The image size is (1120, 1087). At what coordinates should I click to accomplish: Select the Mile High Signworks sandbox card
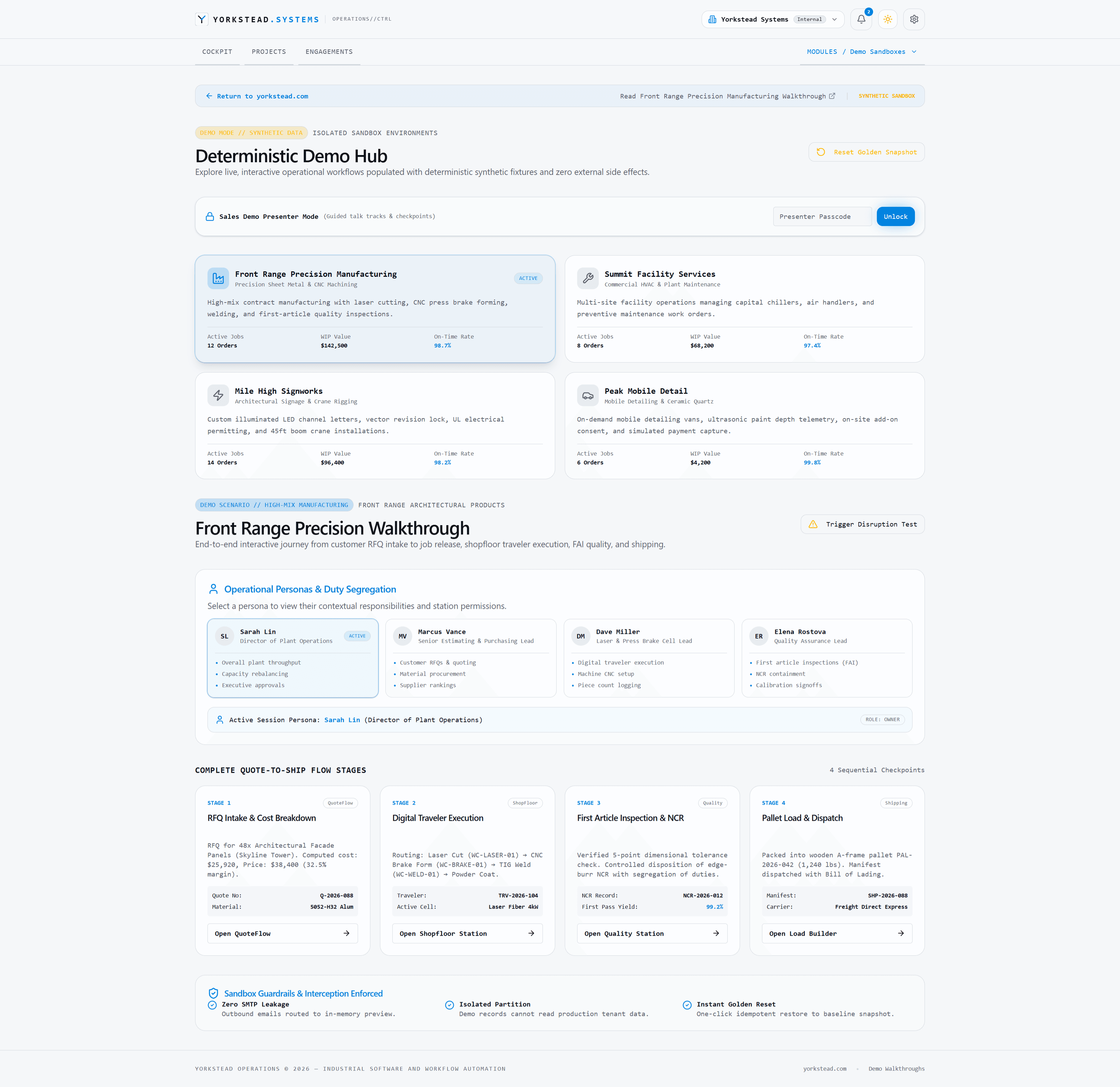375,426
